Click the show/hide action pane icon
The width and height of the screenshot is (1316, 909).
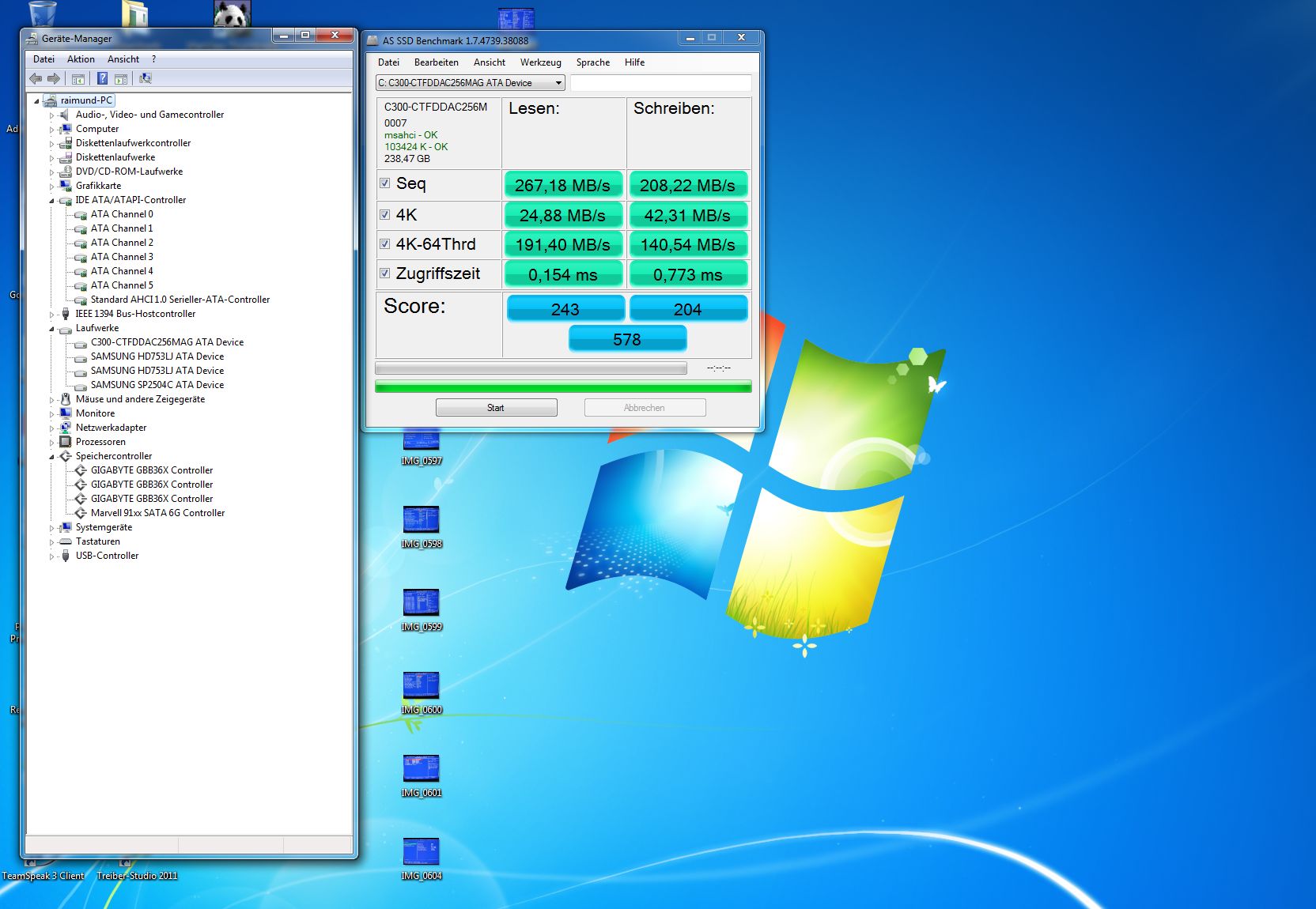[121, 78]
